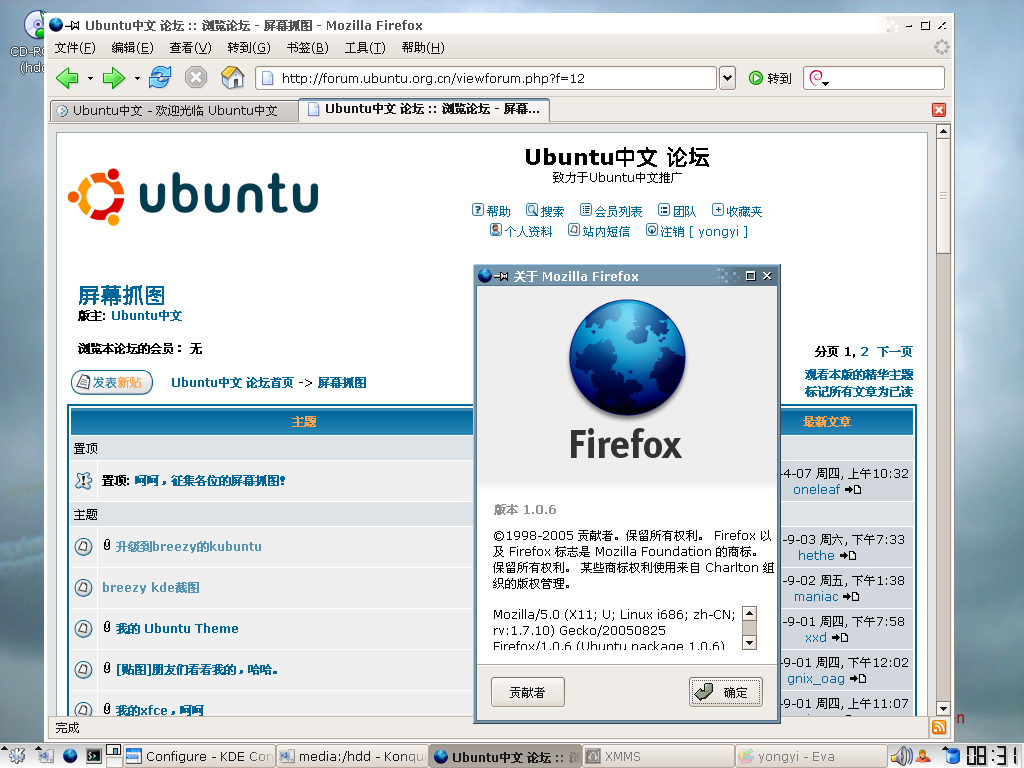Reload the forum page

pos(160,78)
